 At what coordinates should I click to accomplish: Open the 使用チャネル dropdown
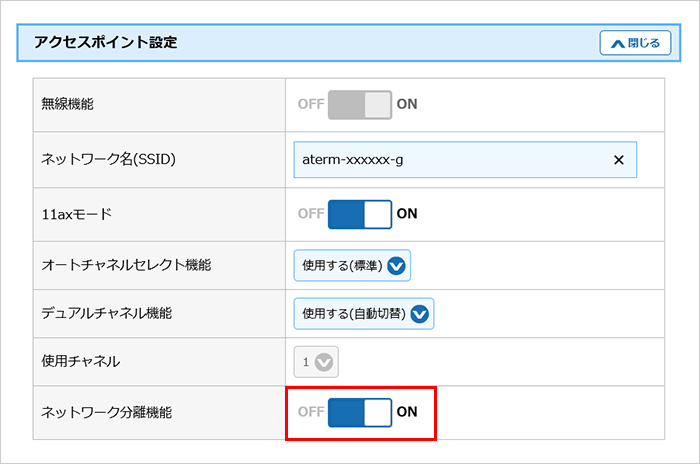pos(313,362)
